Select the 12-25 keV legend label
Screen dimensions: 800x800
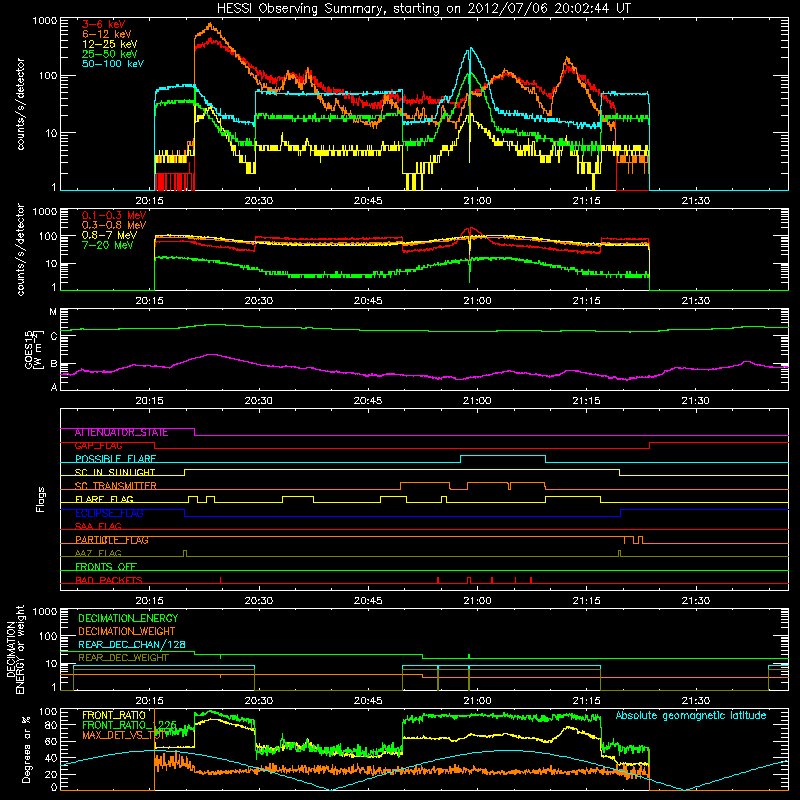(x=110, y=44)
